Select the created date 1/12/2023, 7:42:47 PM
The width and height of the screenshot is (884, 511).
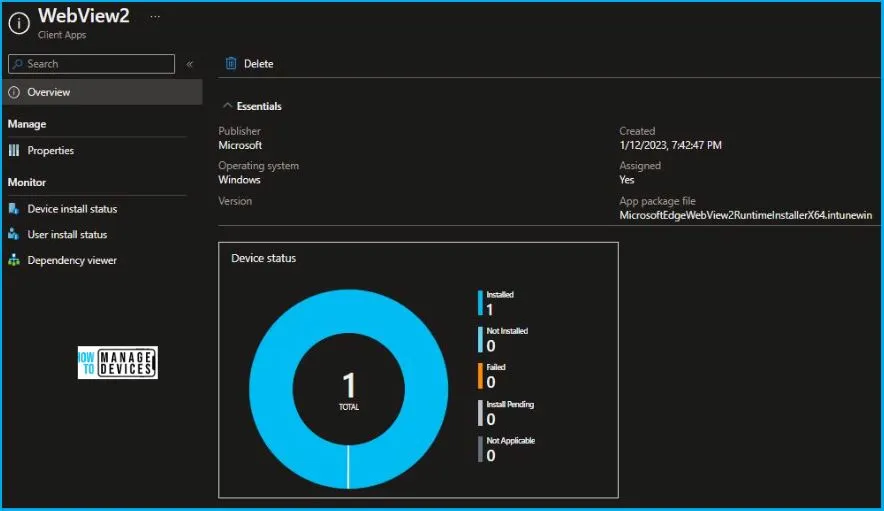point(670,145)
